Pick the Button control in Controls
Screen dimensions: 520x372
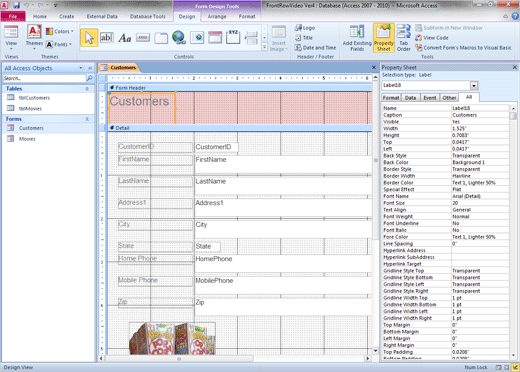(x=143, y=38)
